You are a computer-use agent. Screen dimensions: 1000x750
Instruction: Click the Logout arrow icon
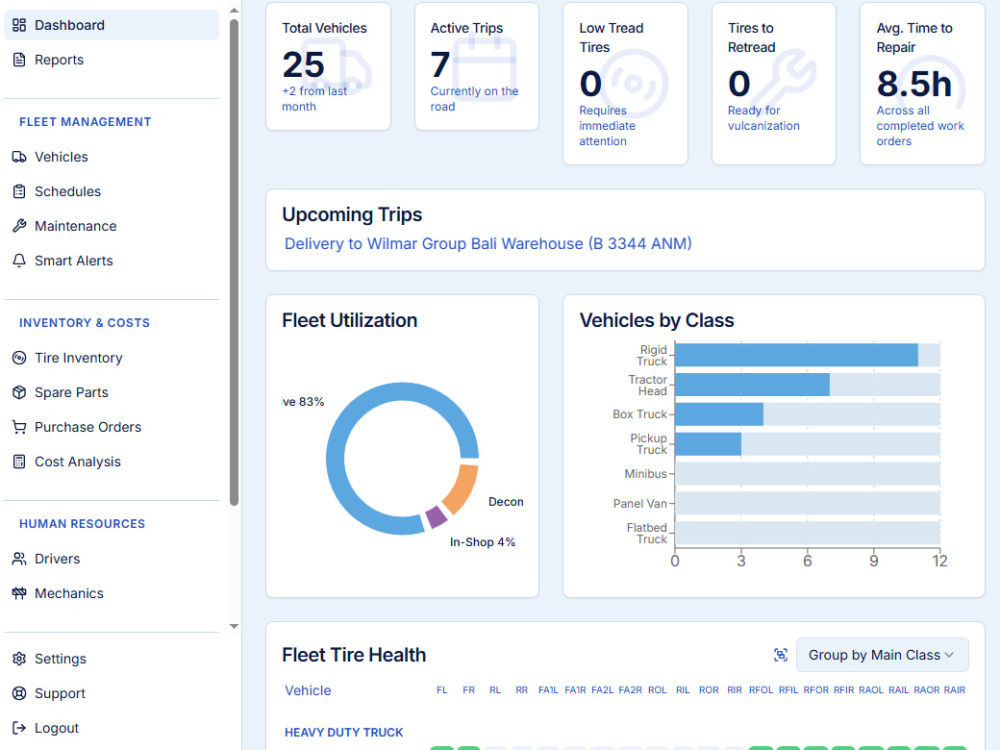[19, 728]
